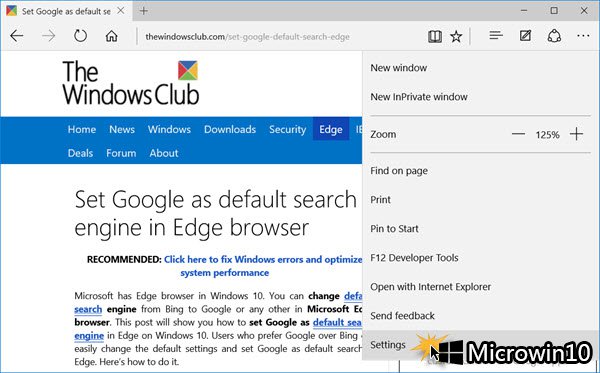600x373 pixels.
Task: Open a new tab with plus
Action: pyautogui.click(x=144, y=11)
